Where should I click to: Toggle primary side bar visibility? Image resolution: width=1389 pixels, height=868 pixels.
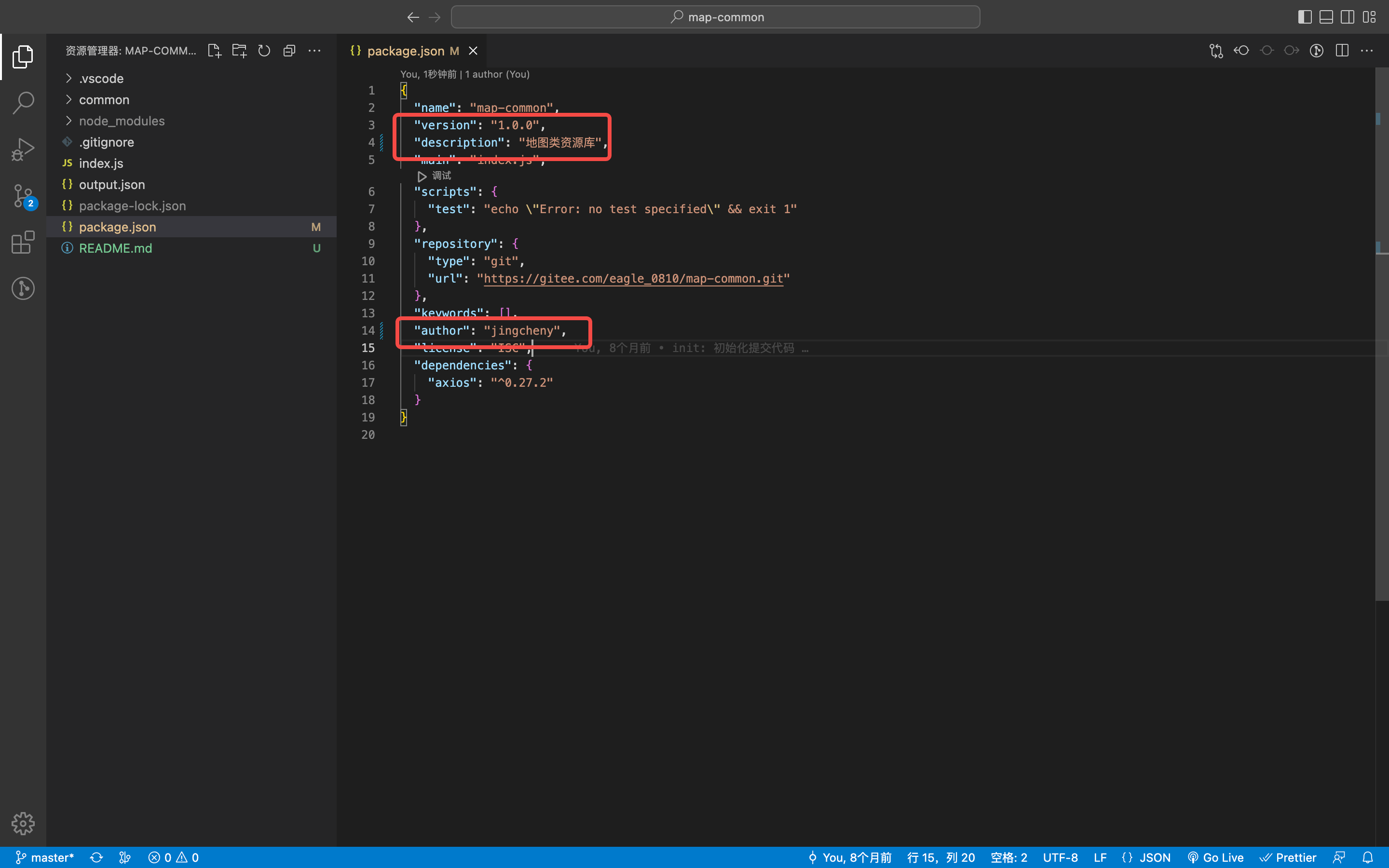[x=1305, y=17]
